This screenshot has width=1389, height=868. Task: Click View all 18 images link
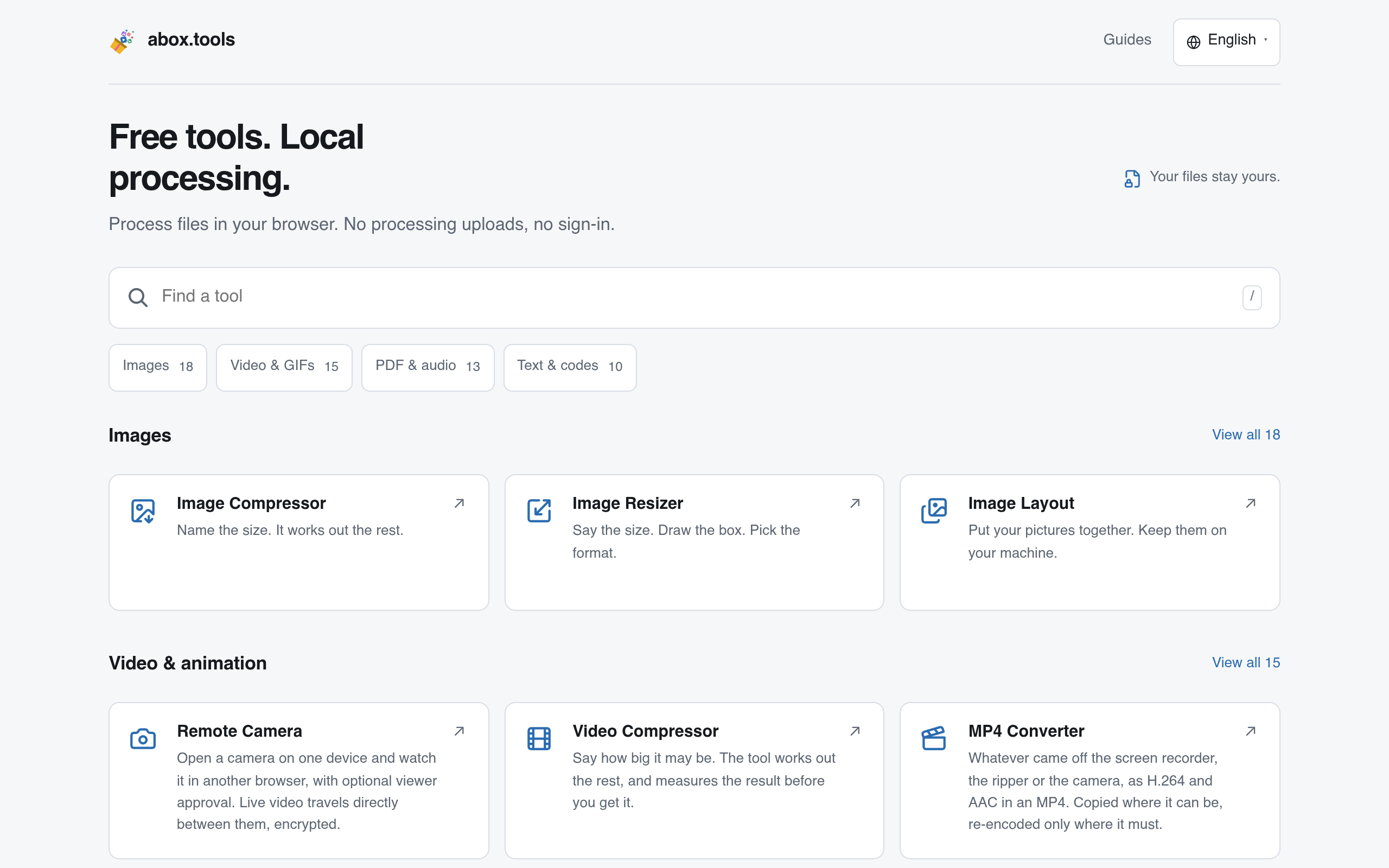[1246, 435]
